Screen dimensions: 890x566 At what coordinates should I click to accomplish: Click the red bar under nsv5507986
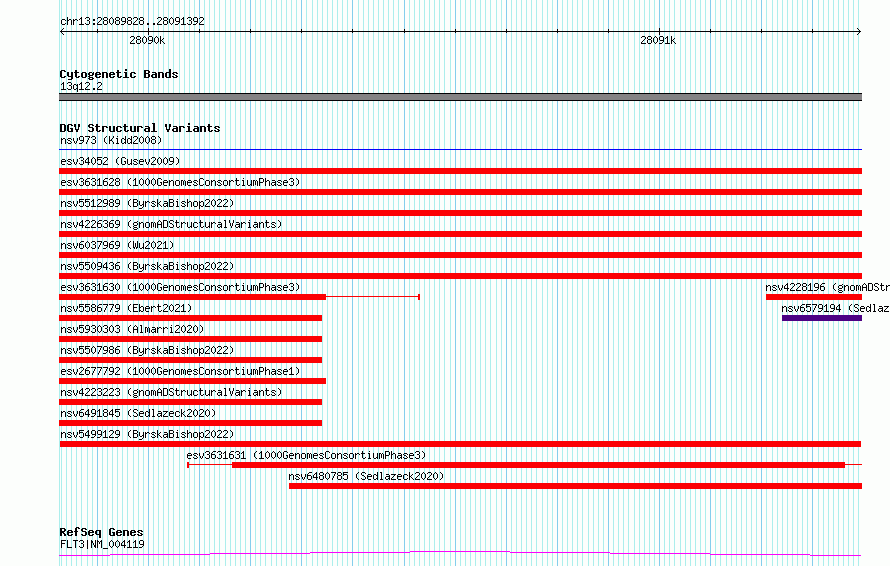tap(191, 360)
